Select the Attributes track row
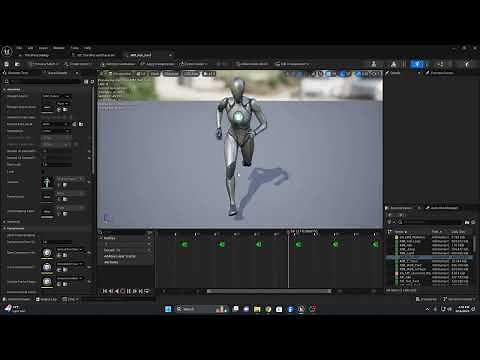 125,262
